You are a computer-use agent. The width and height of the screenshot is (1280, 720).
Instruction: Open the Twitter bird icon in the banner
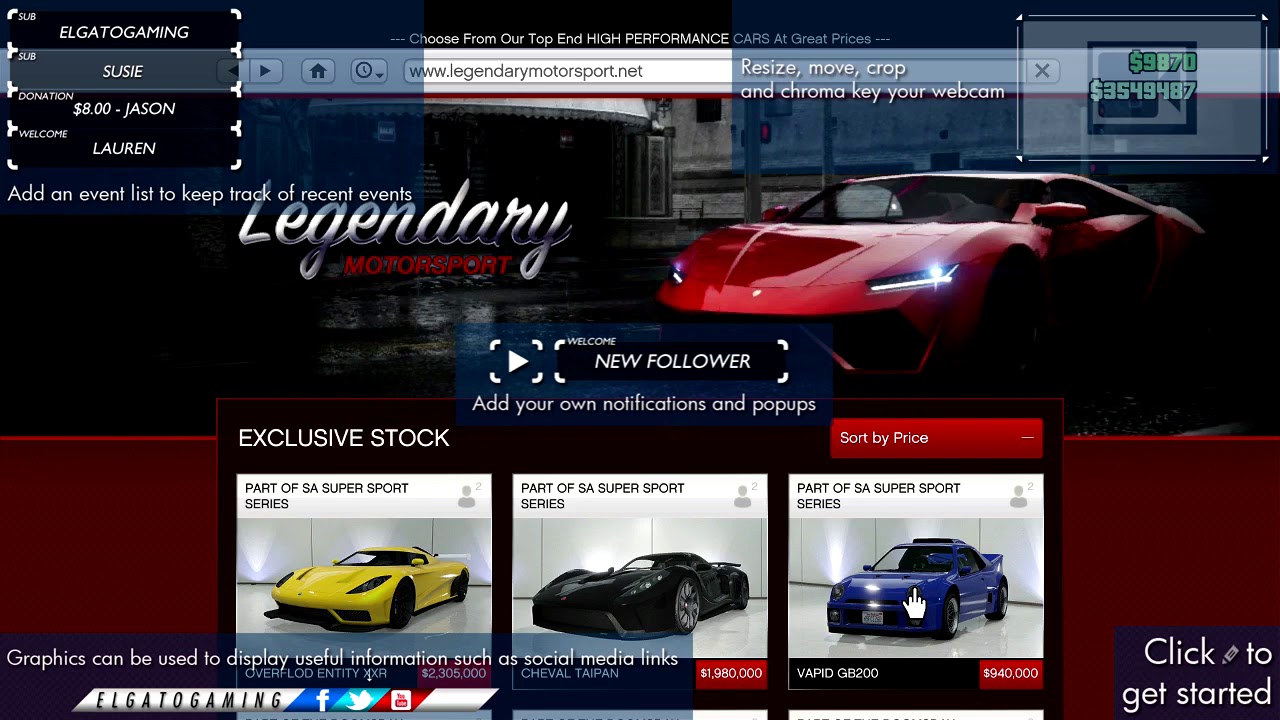pyautogui.click(x=360, y=700)
